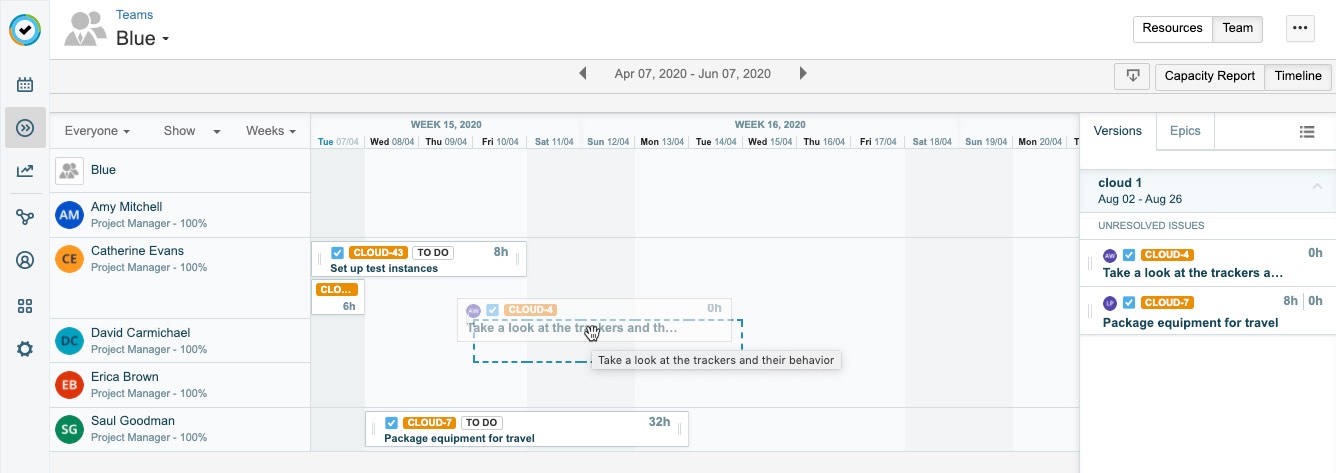Select the Team view toggle
The image size is (1336, 473).
click(1237, 28)
